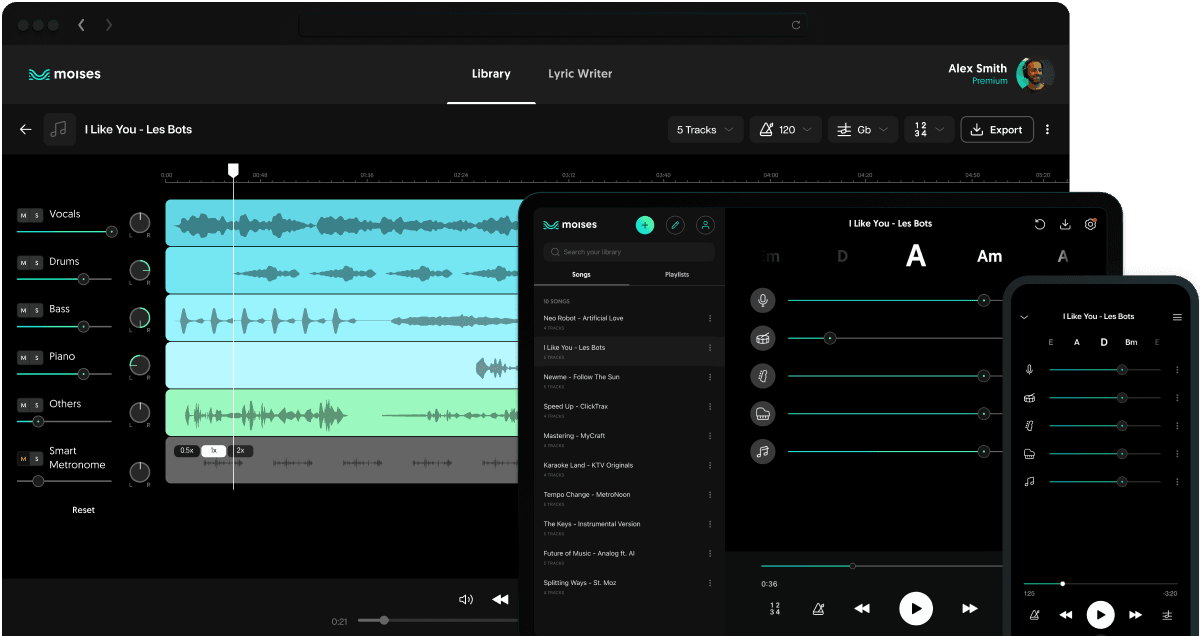The height and width of the screenshot is (636, 1200).
Task: Click the Search your library field
Action: 629,252
